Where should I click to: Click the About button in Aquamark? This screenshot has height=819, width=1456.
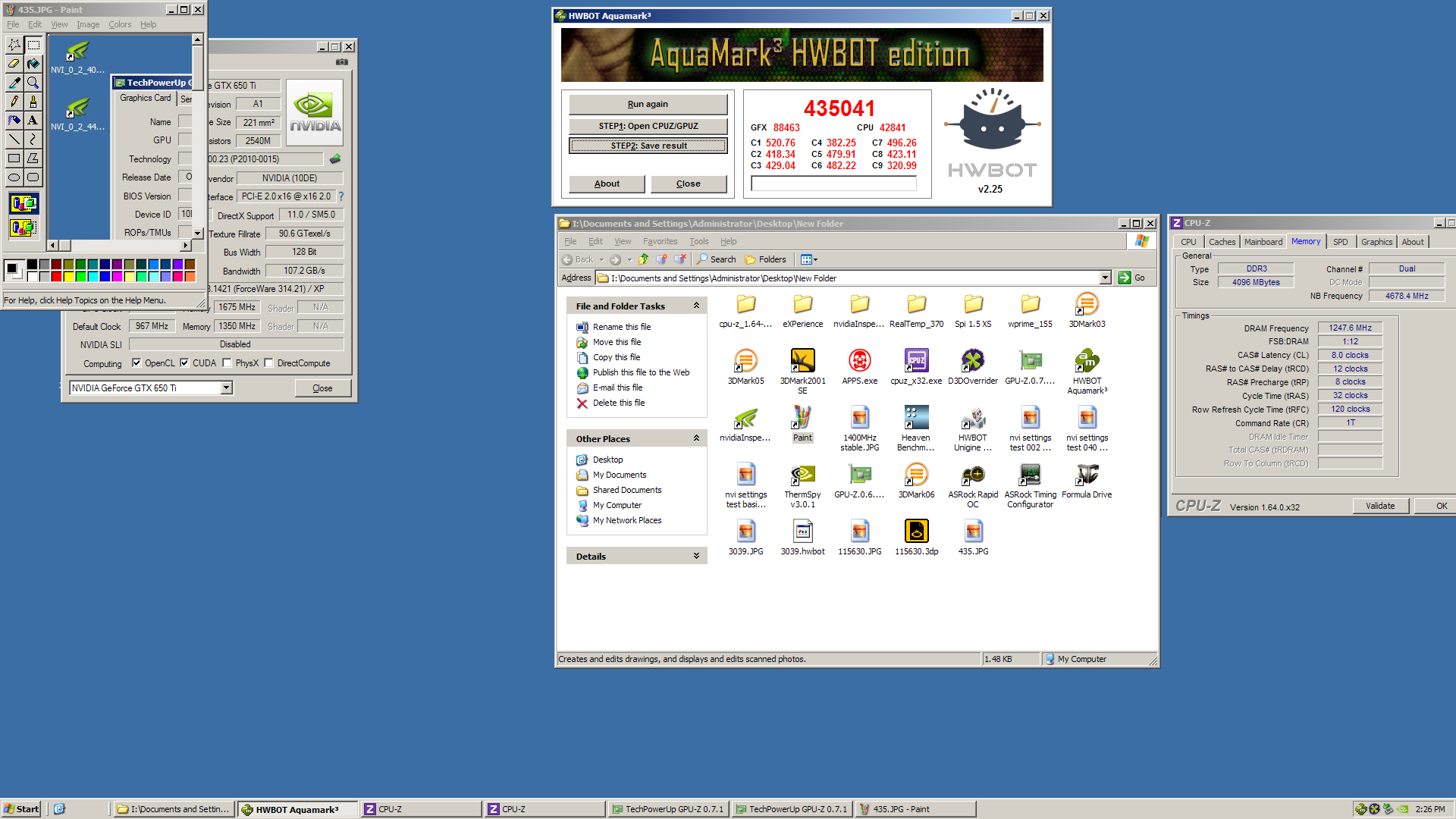607,184
